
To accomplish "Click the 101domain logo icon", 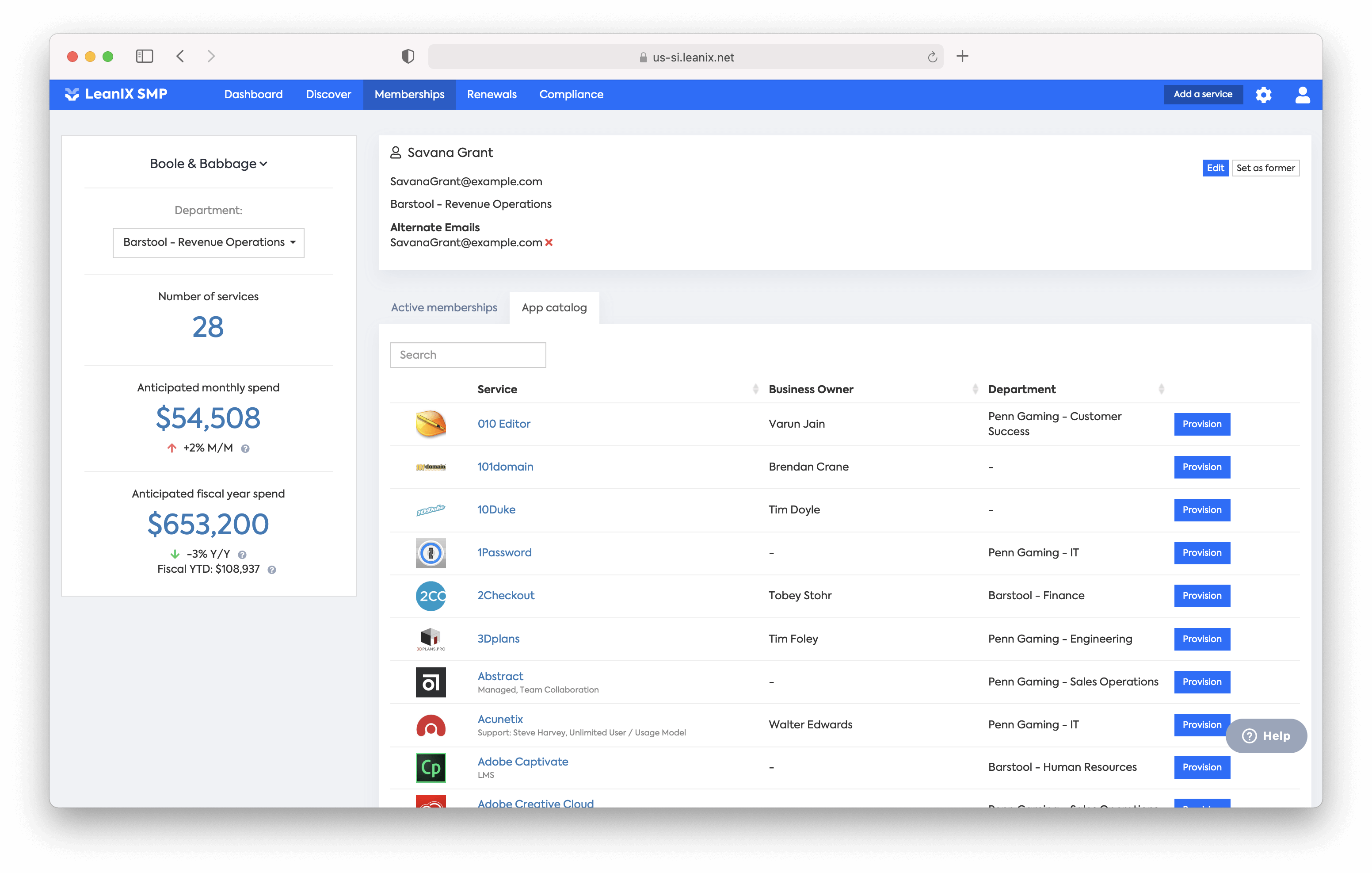I will (x=430, y=467).
